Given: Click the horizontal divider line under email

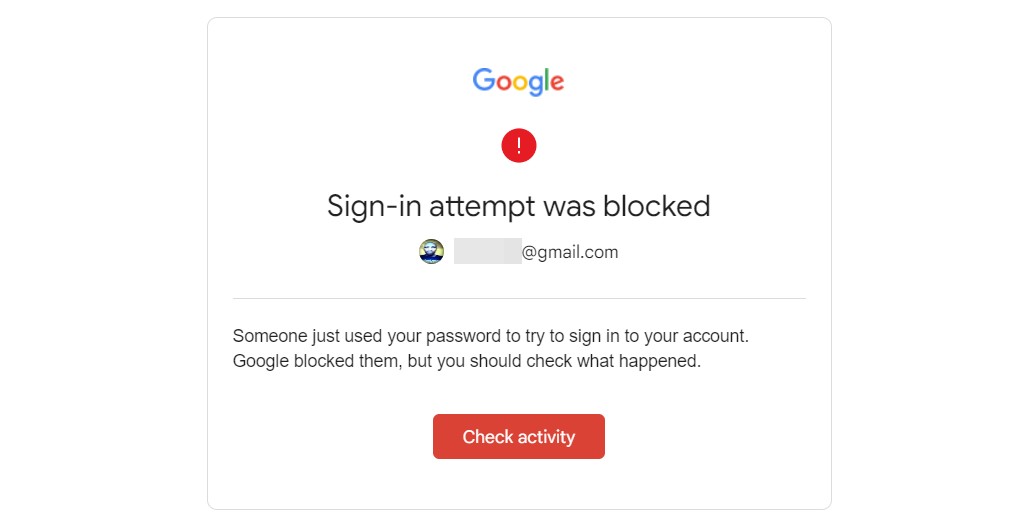Looking at the screenshot, I should click(519, 298).
